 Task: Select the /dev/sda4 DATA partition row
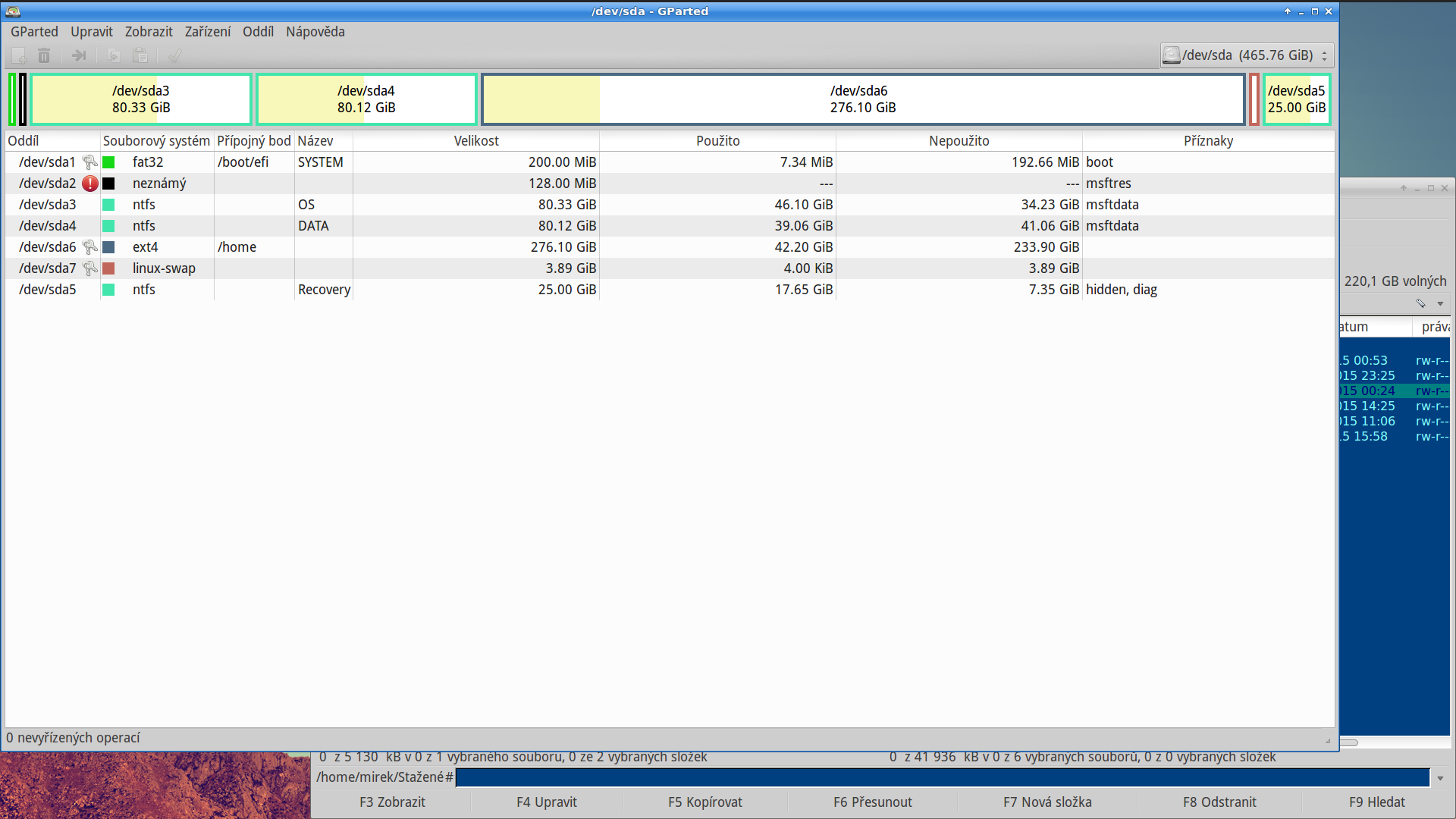[670, 226]
